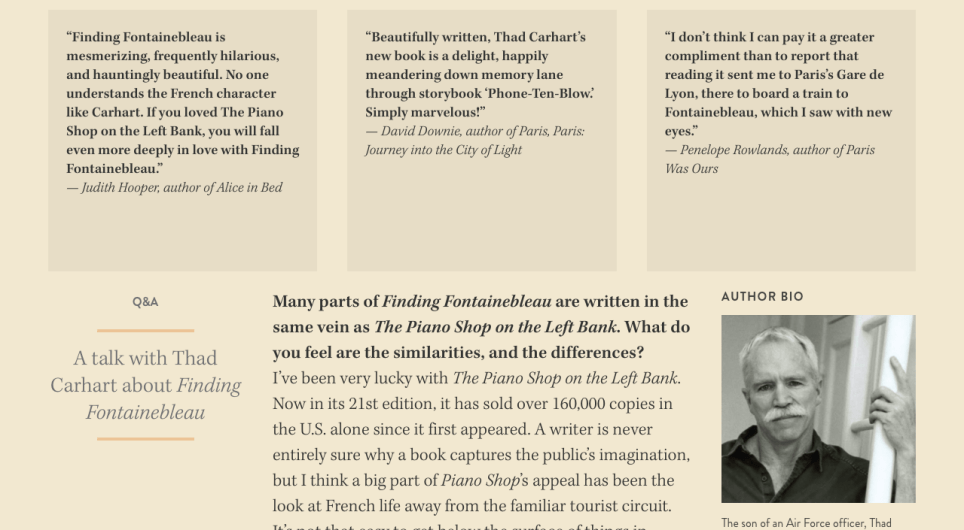Image resolution: width=964 pixels, height=530 pixels.
Task: Click the 'Simply marvelous!' quote text
Action: 425,113
